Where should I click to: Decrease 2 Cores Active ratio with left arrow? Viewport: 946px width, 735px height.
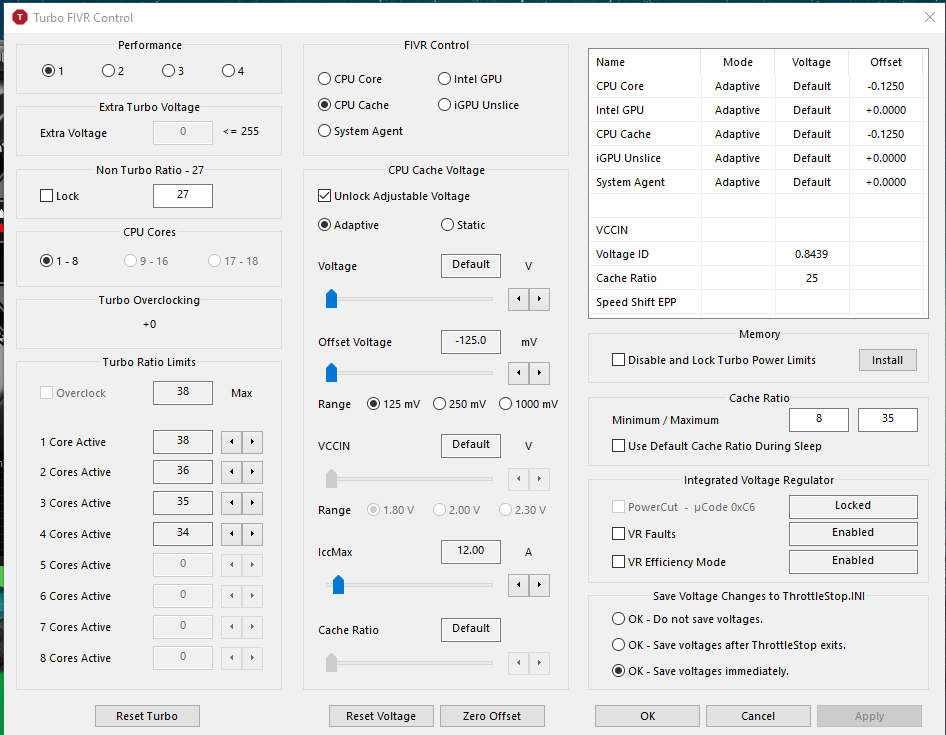(232, 472)
